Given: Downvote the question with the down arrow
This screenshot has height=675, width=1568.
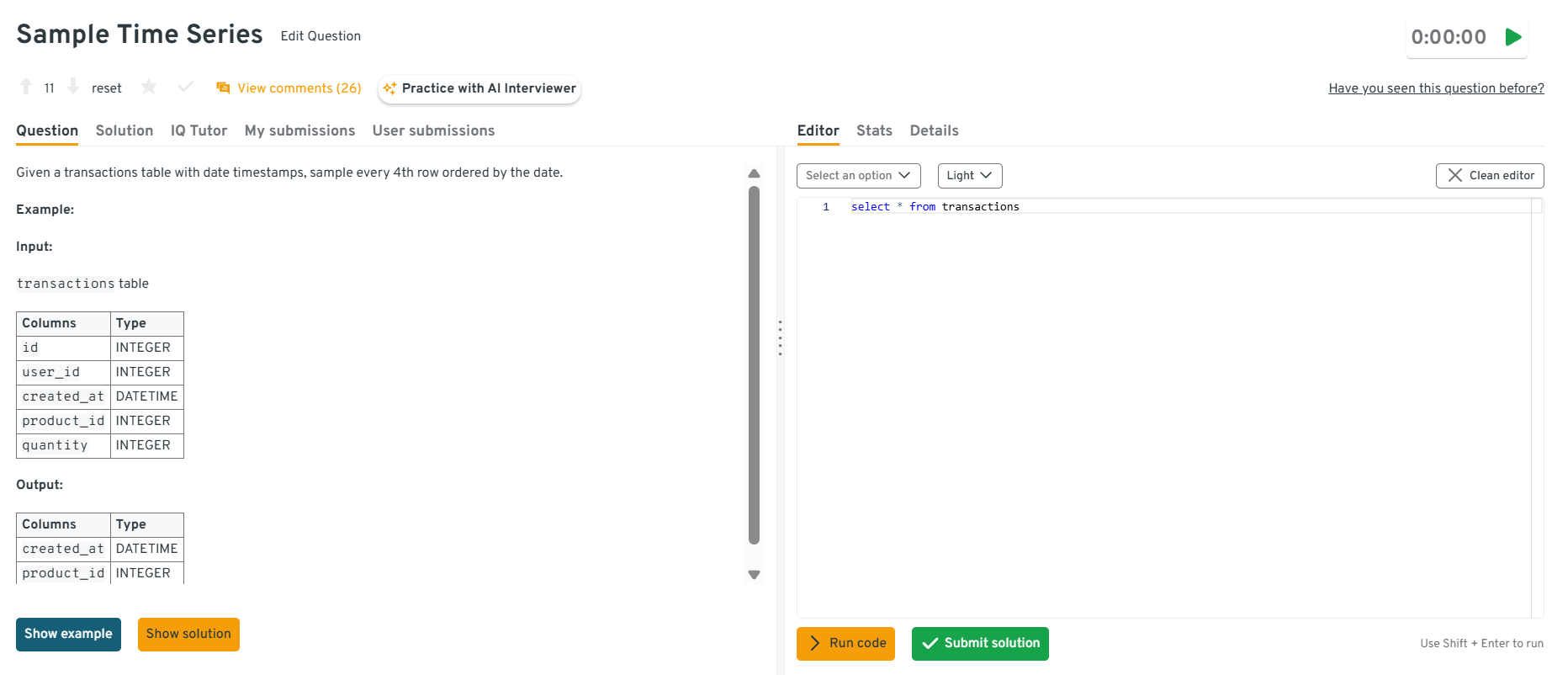Looking at the screenshot, I should [73, 87].
